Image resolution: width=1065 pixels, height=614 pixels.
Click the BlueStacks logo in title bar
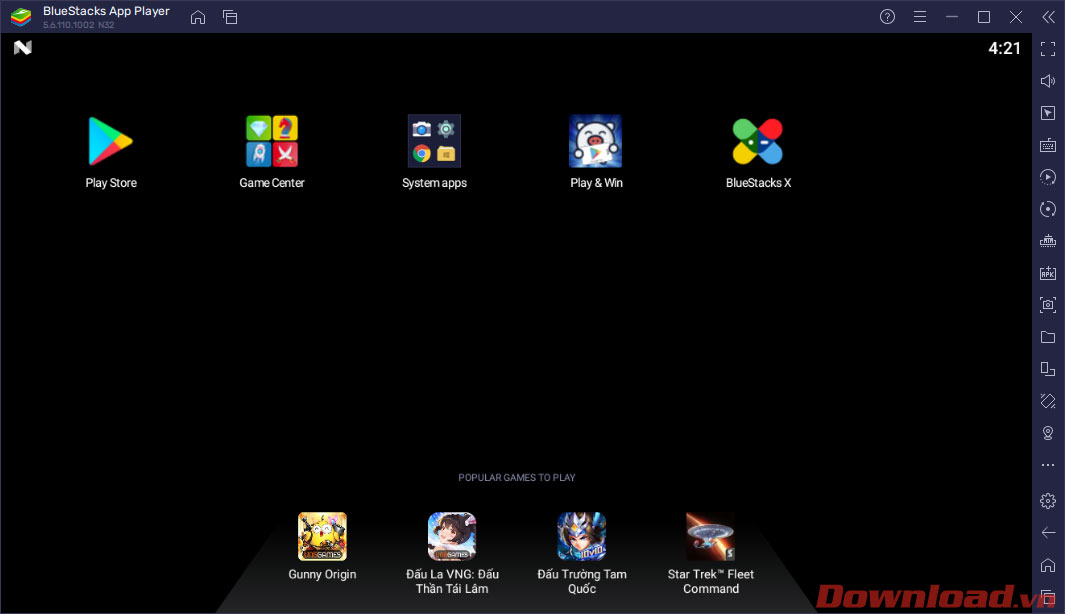click(21, 17)
